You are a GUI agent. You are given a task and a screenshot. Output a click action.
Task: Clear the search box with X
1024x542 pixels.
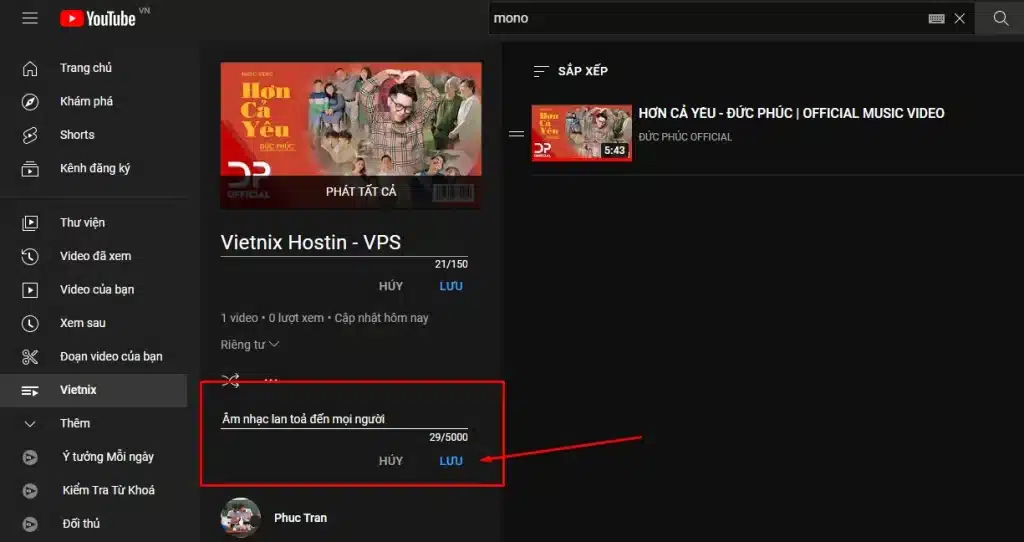point(959,18)
